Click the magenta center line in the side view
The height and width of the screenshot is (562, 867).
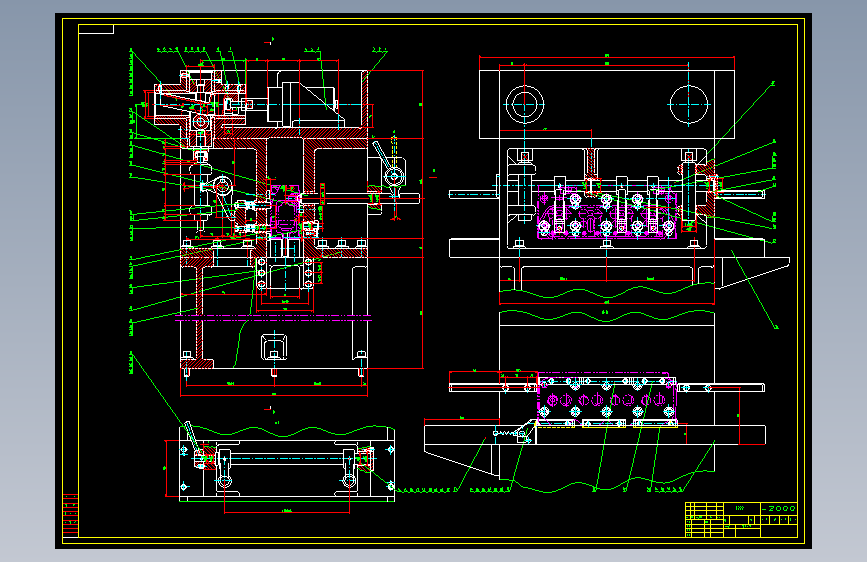click(x=273, y=318)
